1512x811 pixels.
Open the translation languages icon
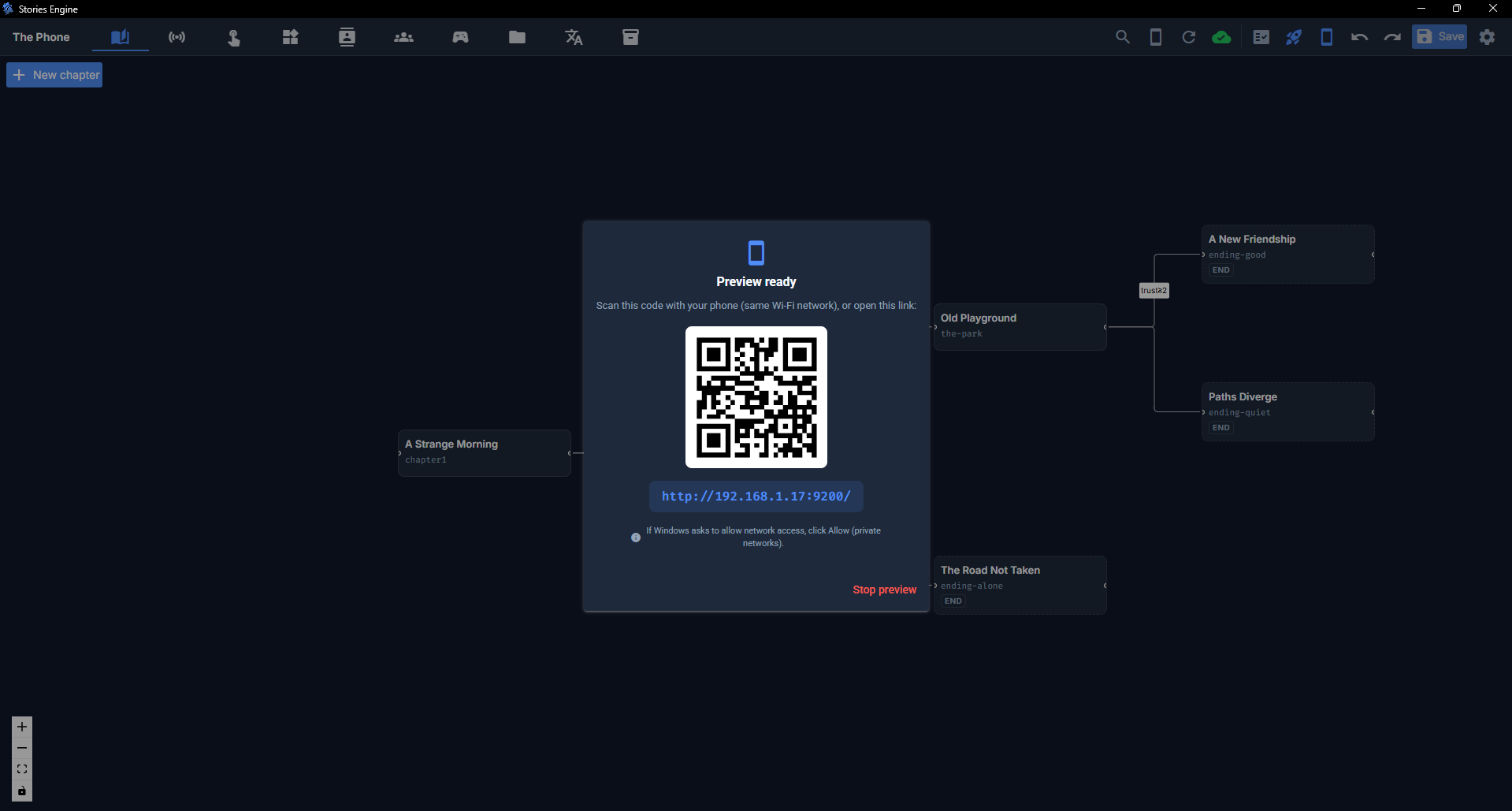click(x=574, y=37)
